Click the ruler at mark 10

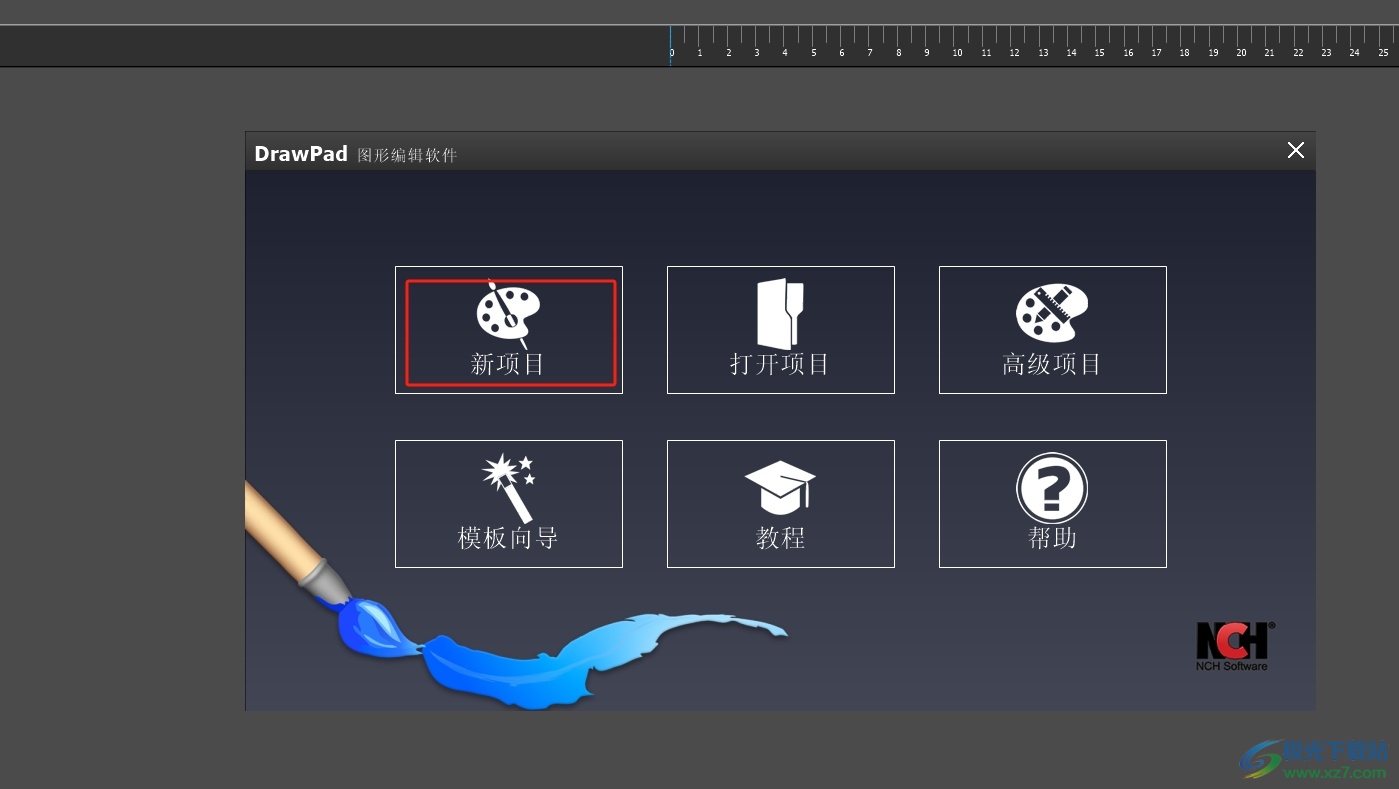click(957, 46)
